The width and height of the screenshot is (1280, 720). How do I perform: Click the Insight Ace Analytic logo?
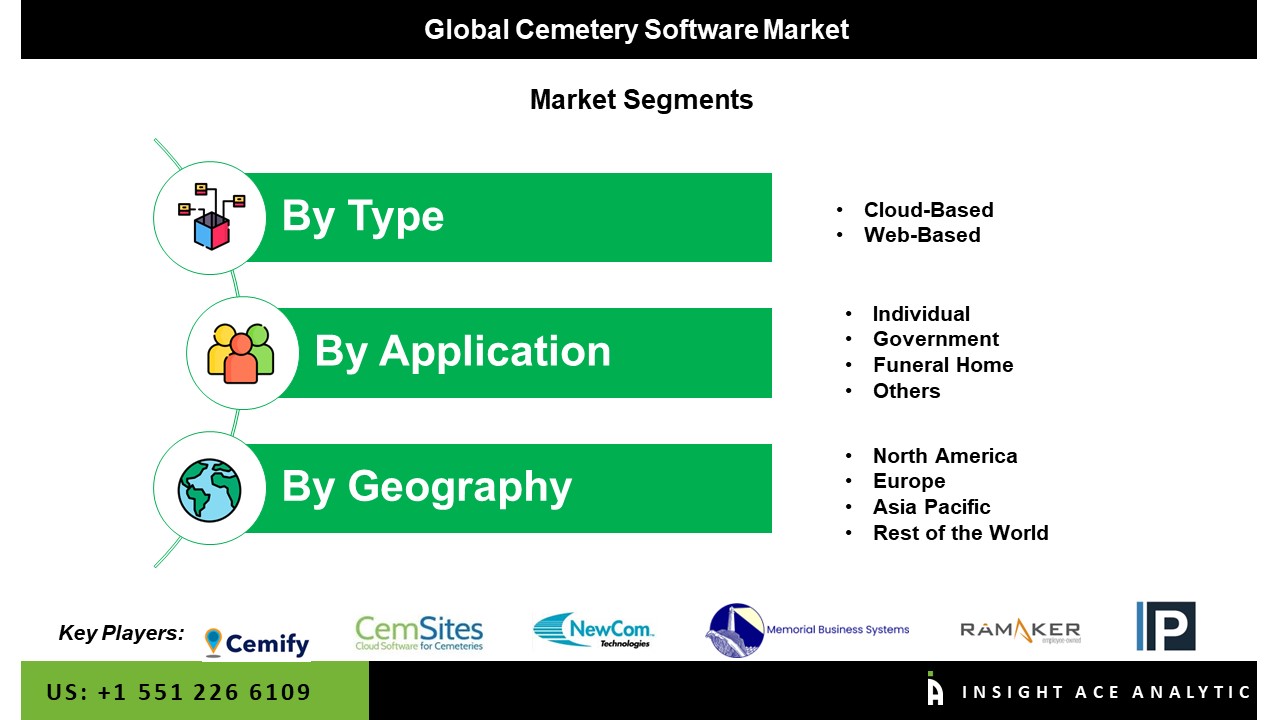coord(1088,691)
